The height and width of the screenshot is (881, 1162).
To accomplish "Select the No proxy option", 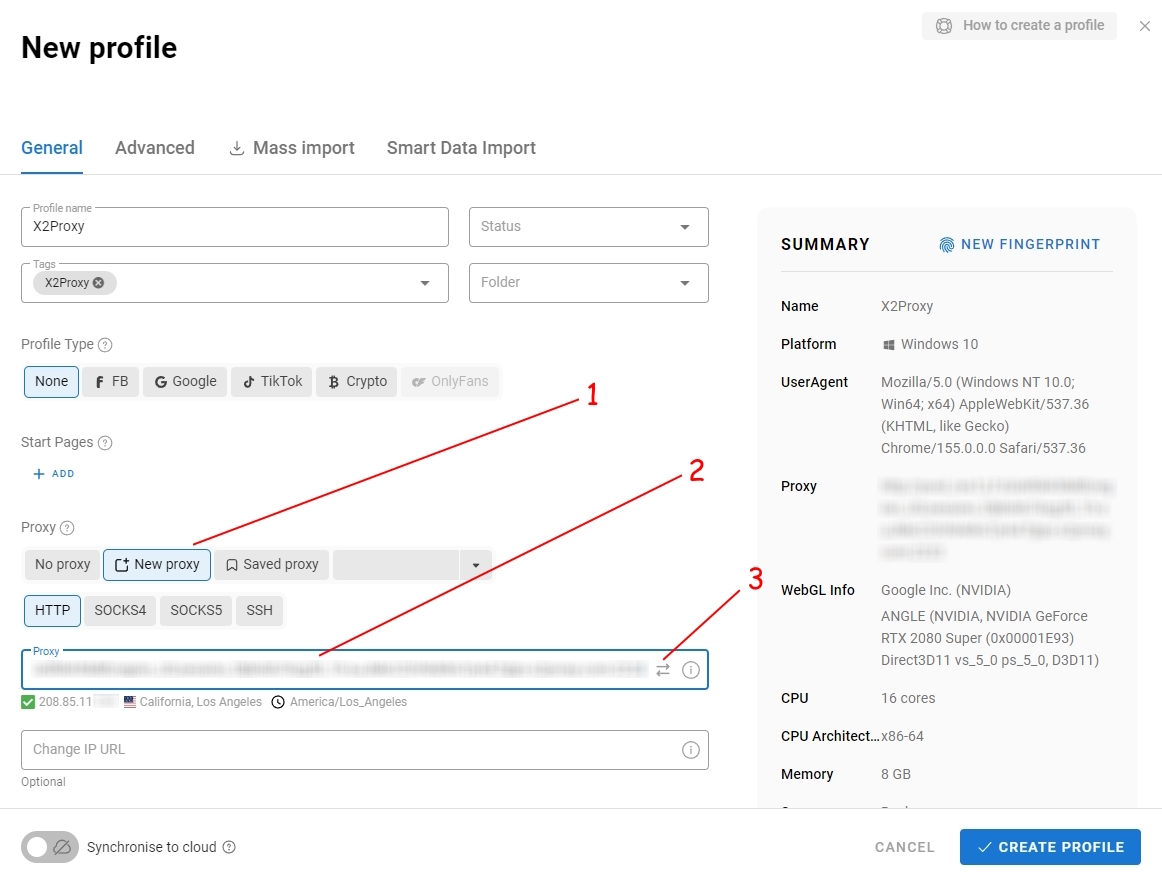I will (x=62, y=565).
